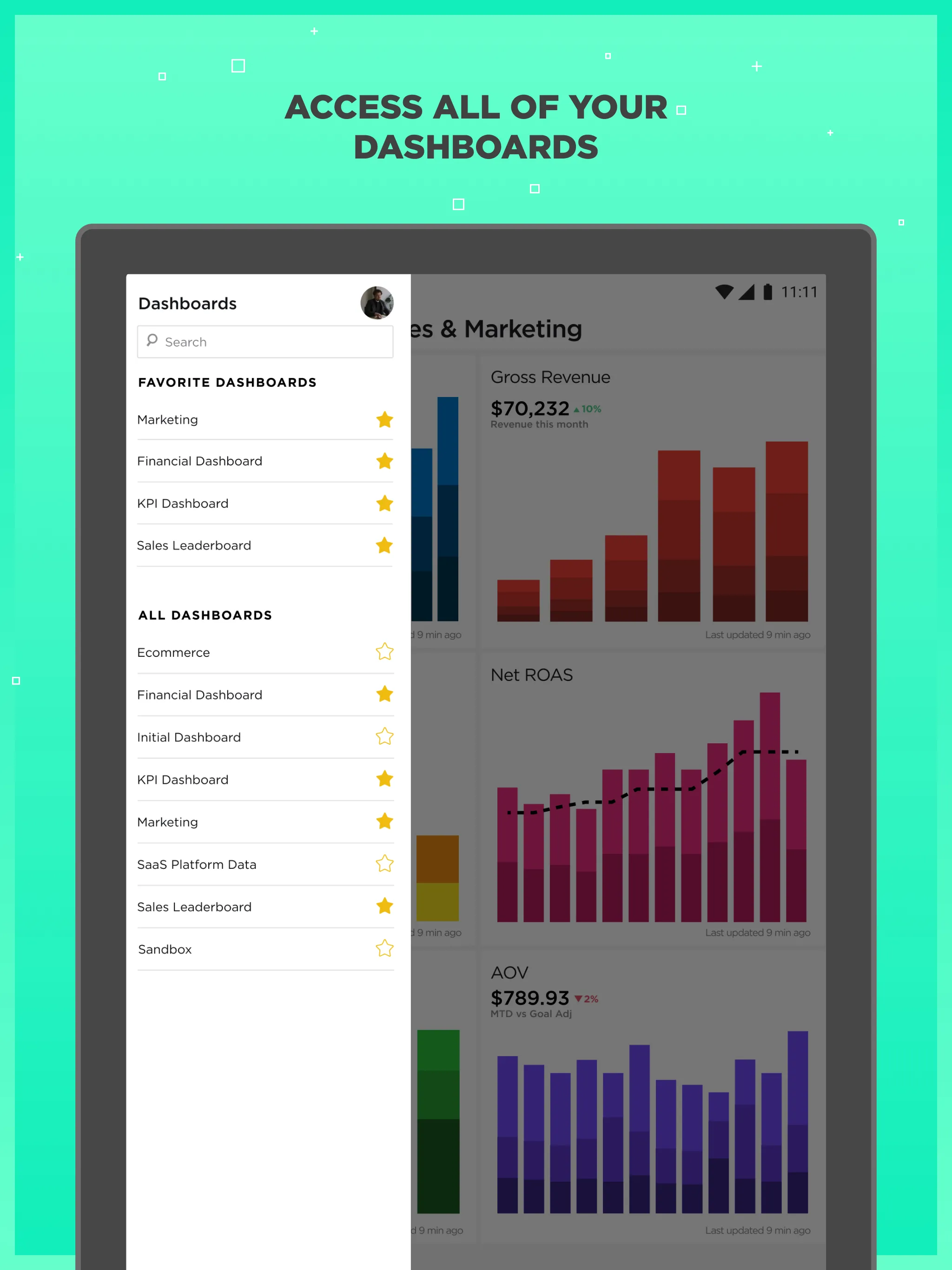The width and height of the screenshot is (952, 1270).
Task: Toggle favorite for Marketing dashboard
Action: click(x=385, y=419)
